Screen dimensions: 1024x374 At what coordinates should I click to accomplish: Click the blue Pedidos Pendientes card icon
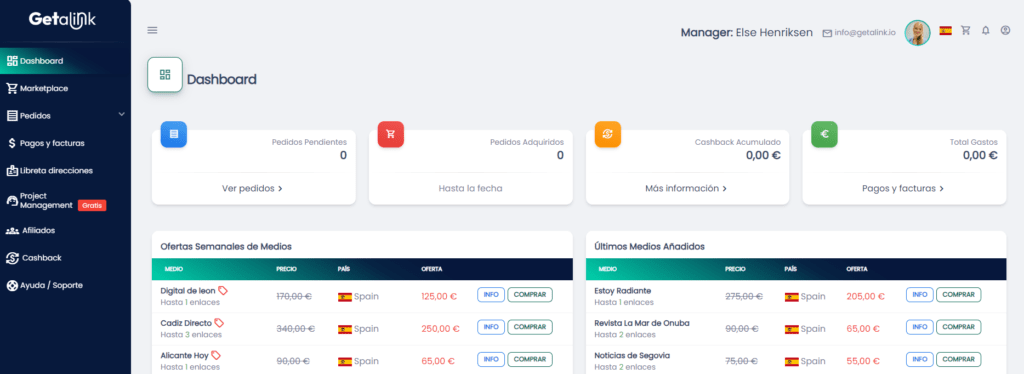(x=174, y=134)
